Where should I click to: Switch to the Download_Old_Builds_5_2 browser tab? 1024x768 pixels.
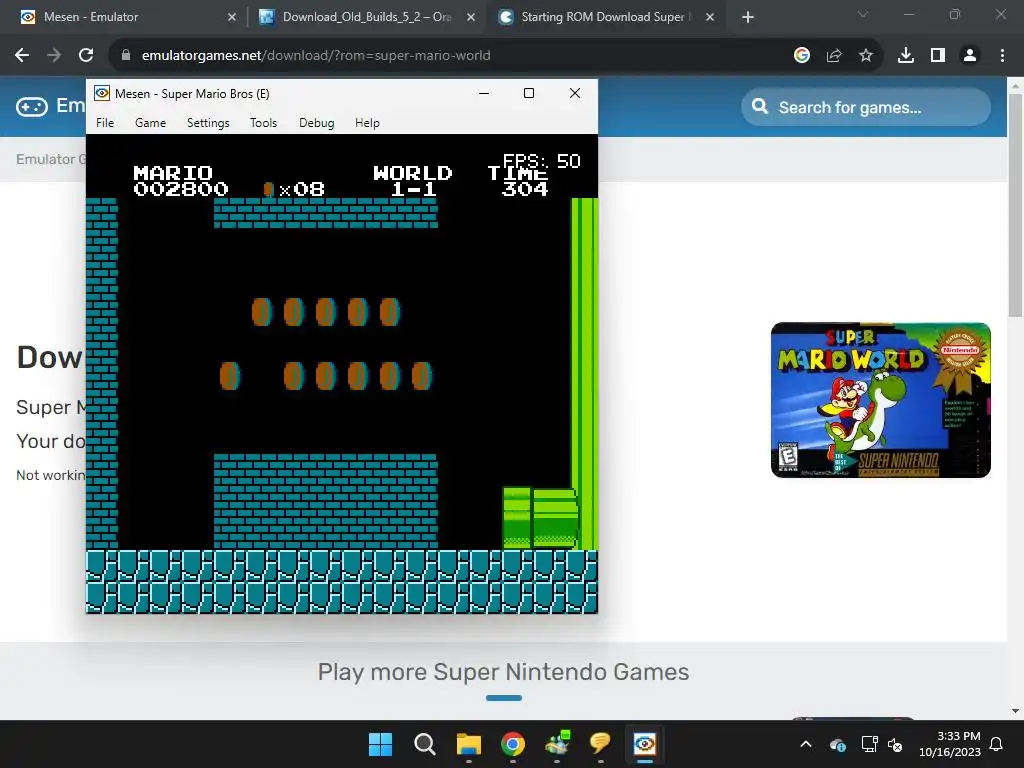pos(367,17)
